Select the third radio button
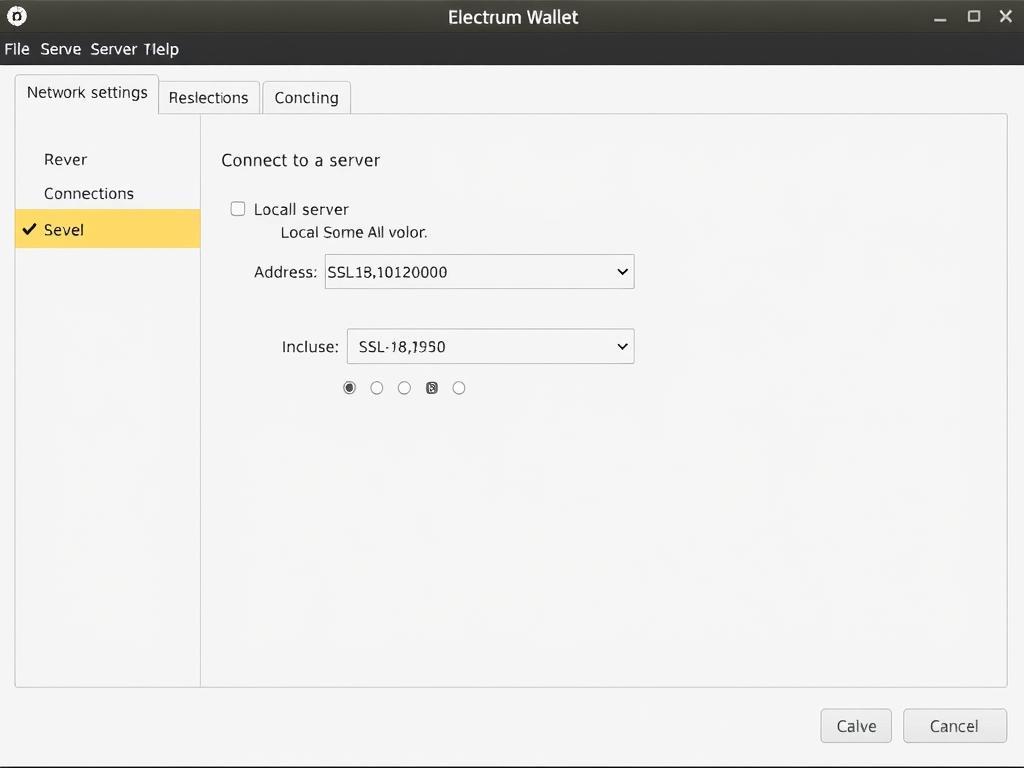1024x768 pixels. point(404,388)
